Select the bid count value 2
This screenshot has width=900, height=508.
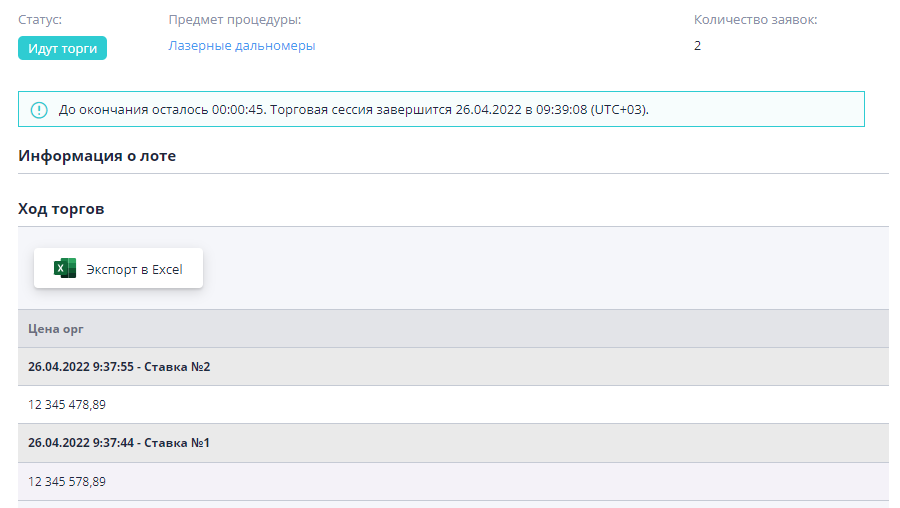coord(698,46)
